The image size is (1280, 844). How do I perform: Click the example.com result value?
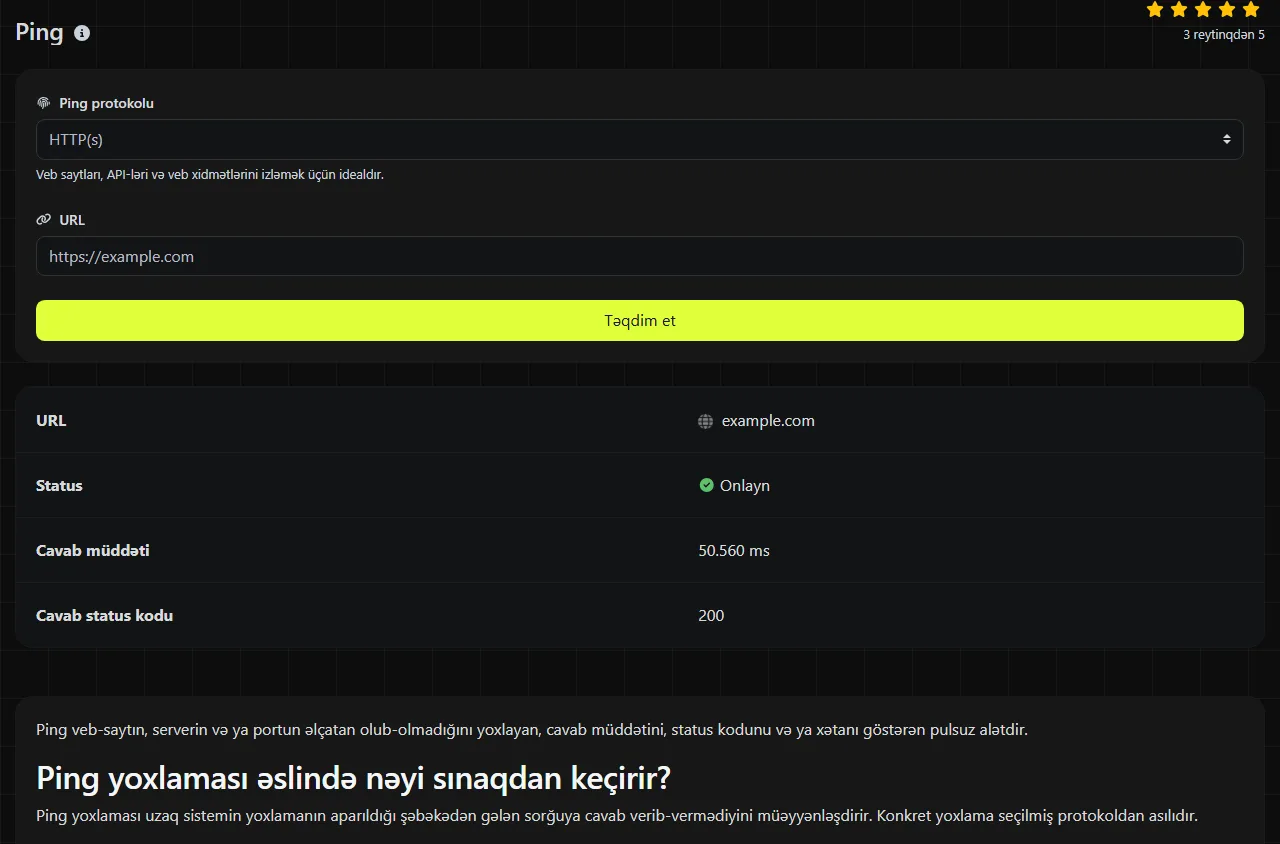768,421
